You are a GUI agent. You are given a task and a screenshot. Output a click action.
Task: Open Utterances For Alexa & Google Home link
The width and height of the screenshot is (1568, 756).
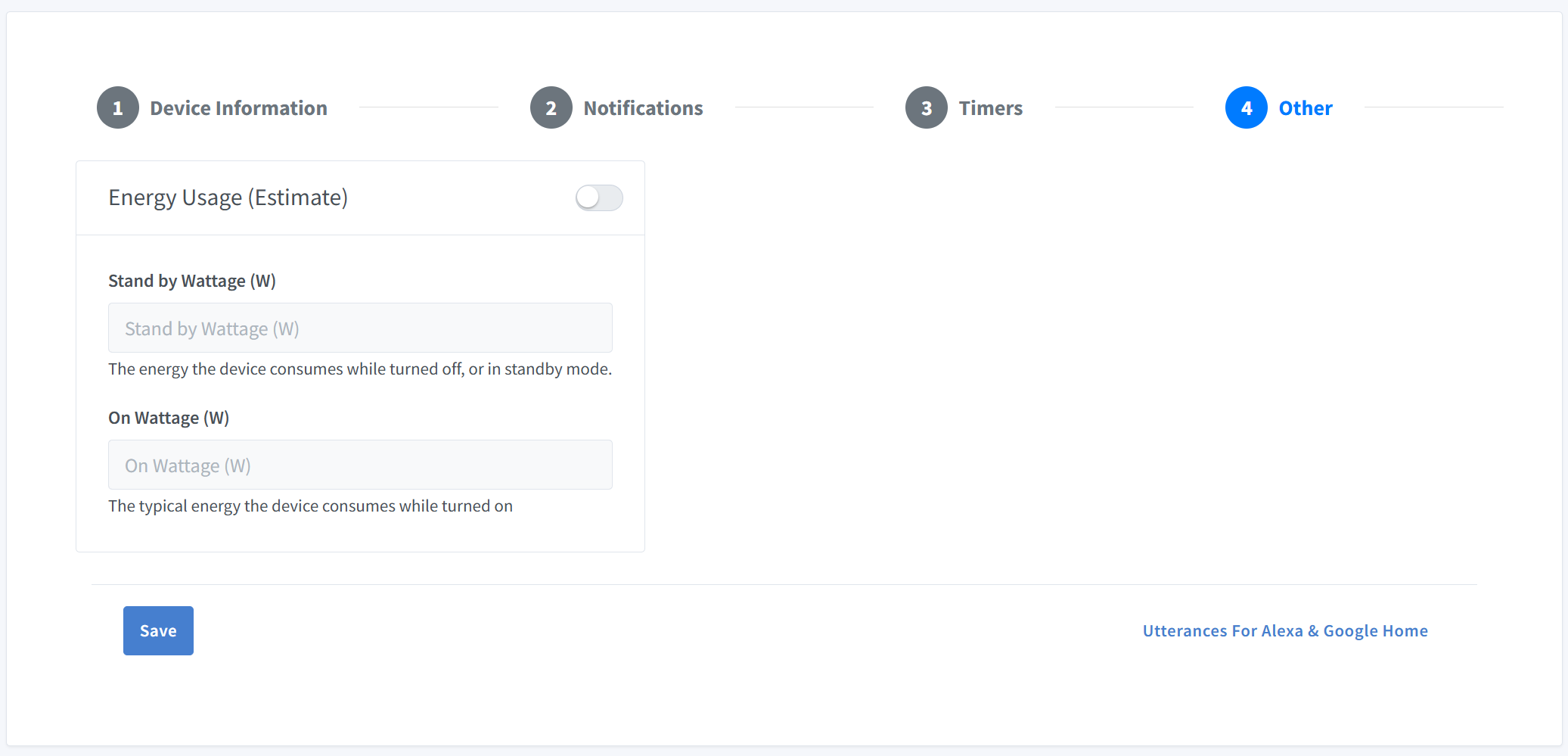click(x=1284, y=631)
